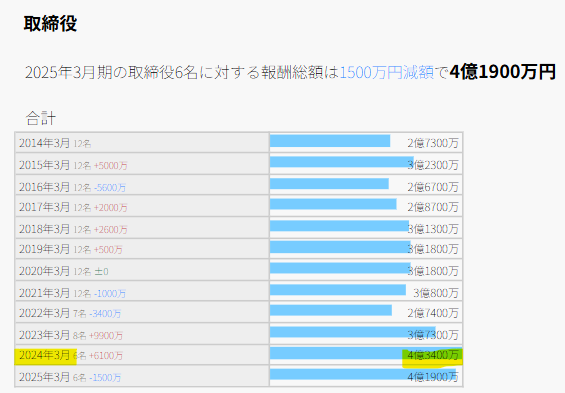Click the 2017年3月 blue bar
The height and width of the screenshot is (393, 565).
[x=333, y=204]
